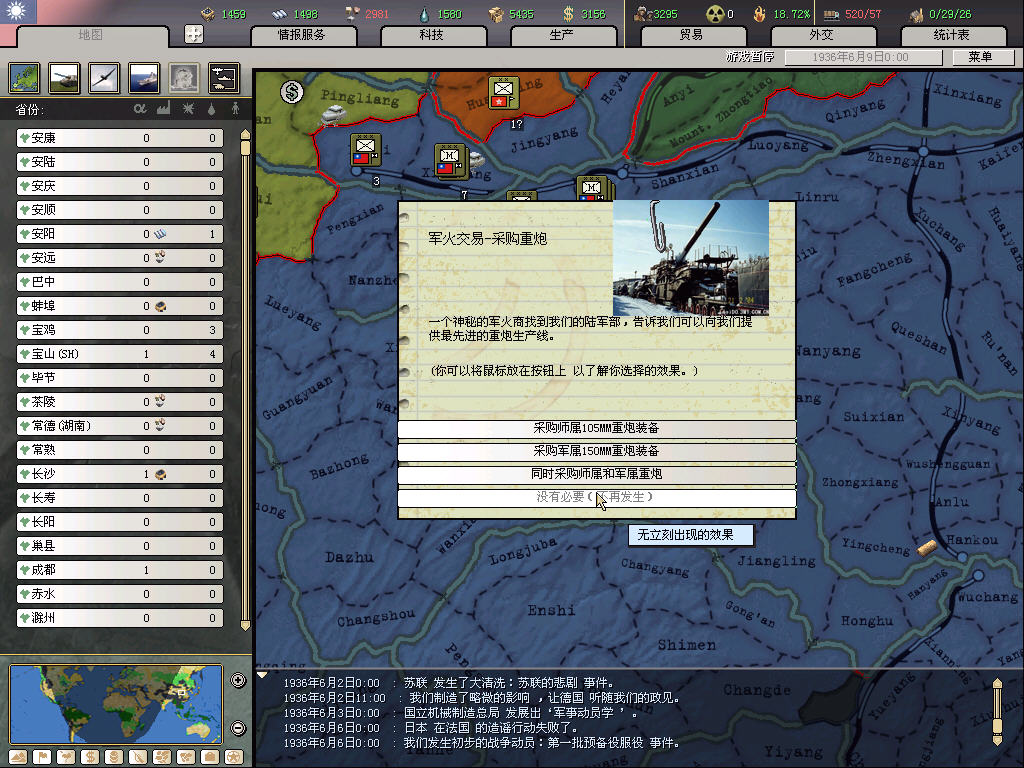Viewport: 1024px width, 768px height.
Task: Click the four-arrow expand icon beside 地图 tab
Action: pos(193,34)
